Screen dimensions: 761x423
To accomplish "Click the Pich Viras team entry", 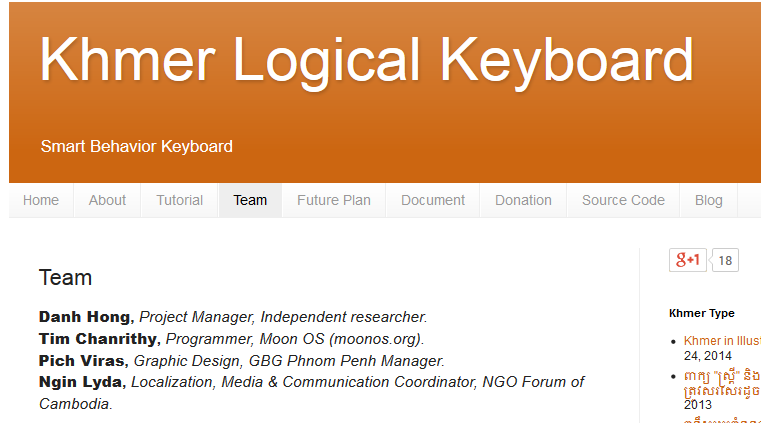I will pyautogui.click(x=84, y=360).
